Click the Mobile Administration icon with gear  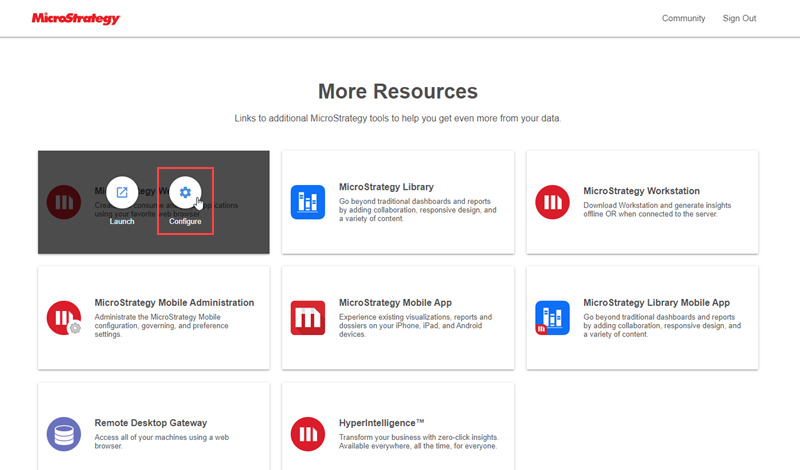[x=64, y=318]
